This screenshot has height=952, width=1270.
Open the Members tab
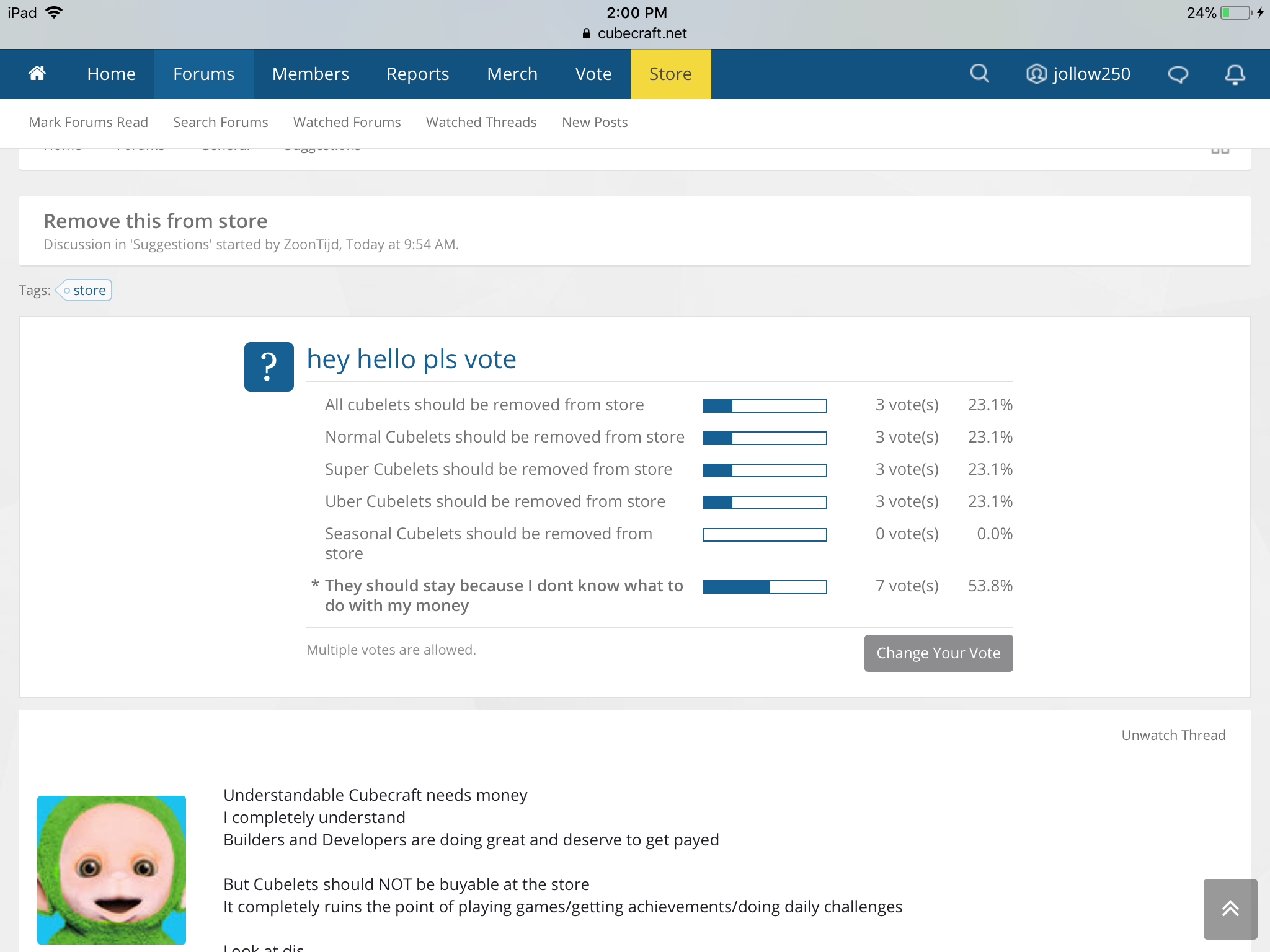[311, 74]
